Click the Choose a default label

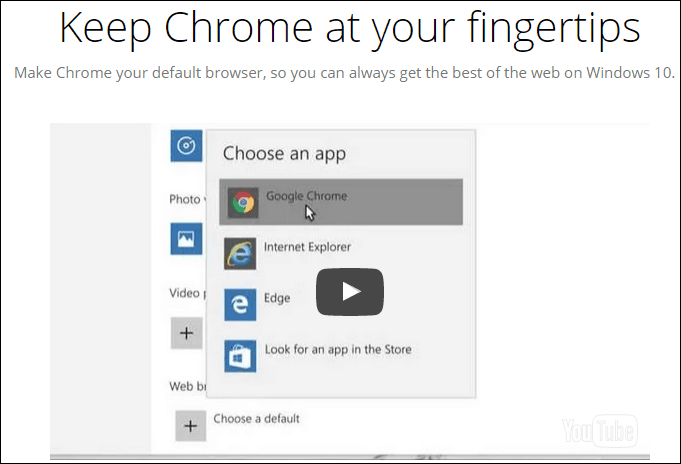pos(256,418)
